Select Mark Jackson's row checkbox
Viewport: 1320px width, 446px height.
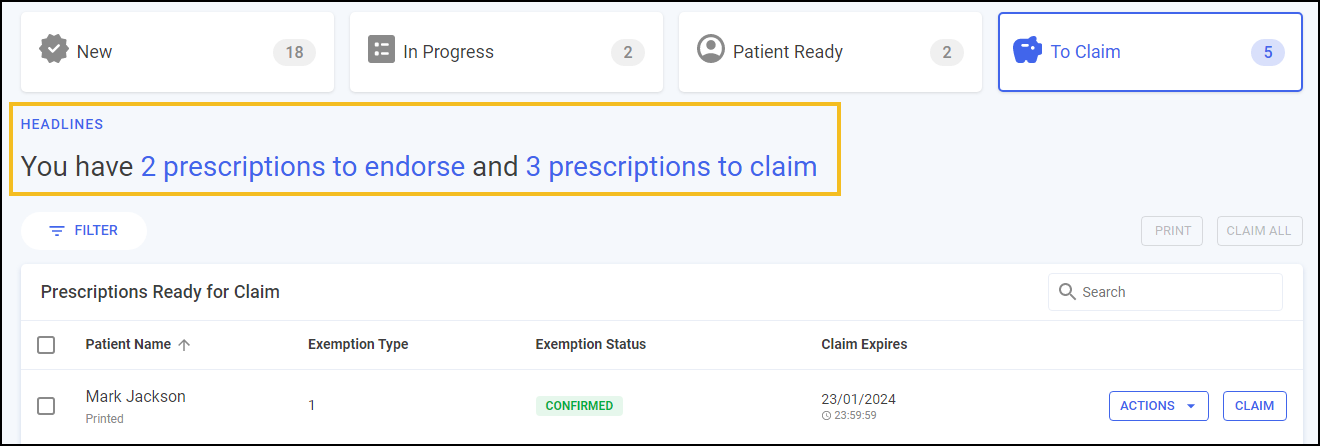point(46,406)
